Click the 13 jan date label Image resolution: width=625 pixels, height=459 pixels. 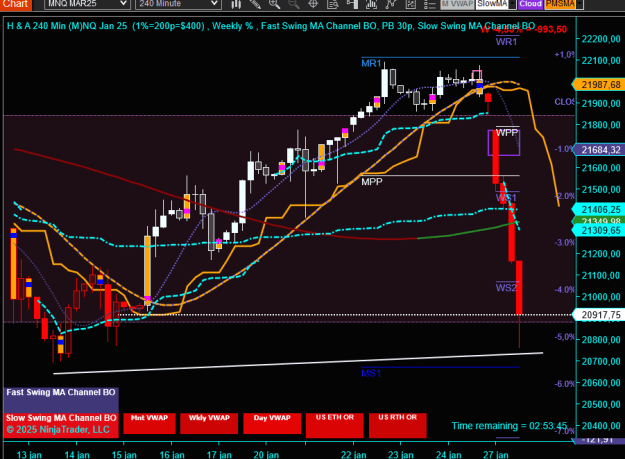pyautogui.click(x=29, y=455)
